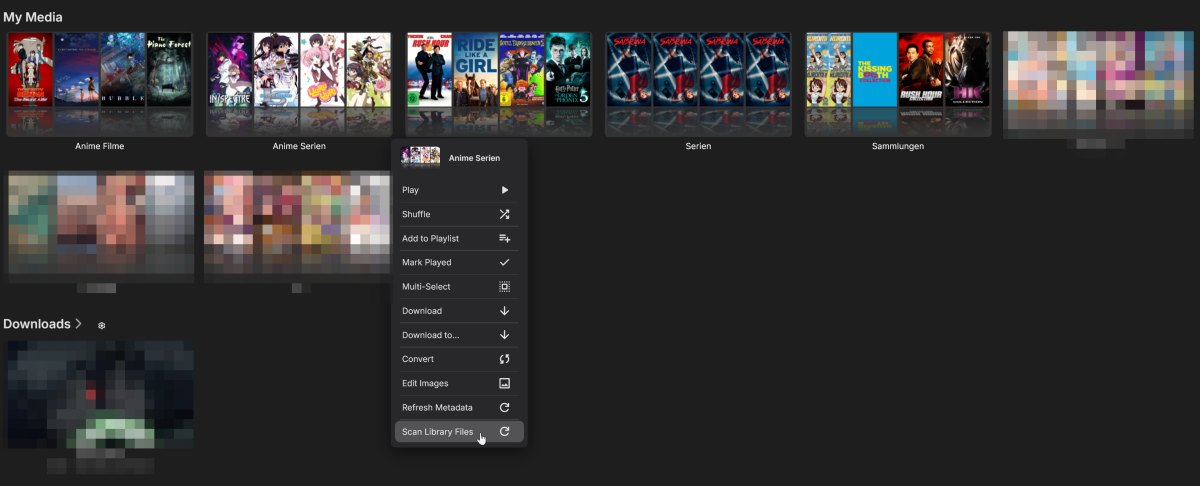Select the Download menu entry (without ellipsis)
The image size is (1200, 486).
[459, 311]
